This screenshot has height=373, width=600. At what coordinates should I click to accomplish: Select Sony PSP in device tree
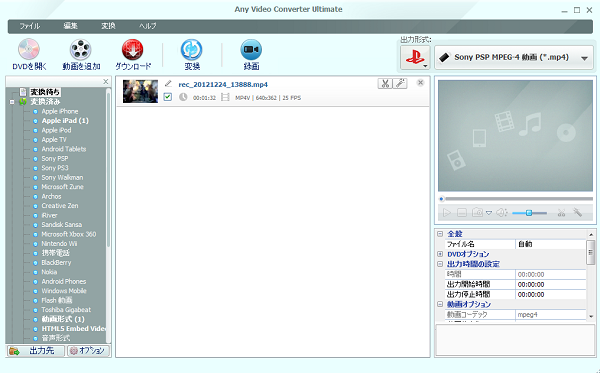(x=55, y=159)
